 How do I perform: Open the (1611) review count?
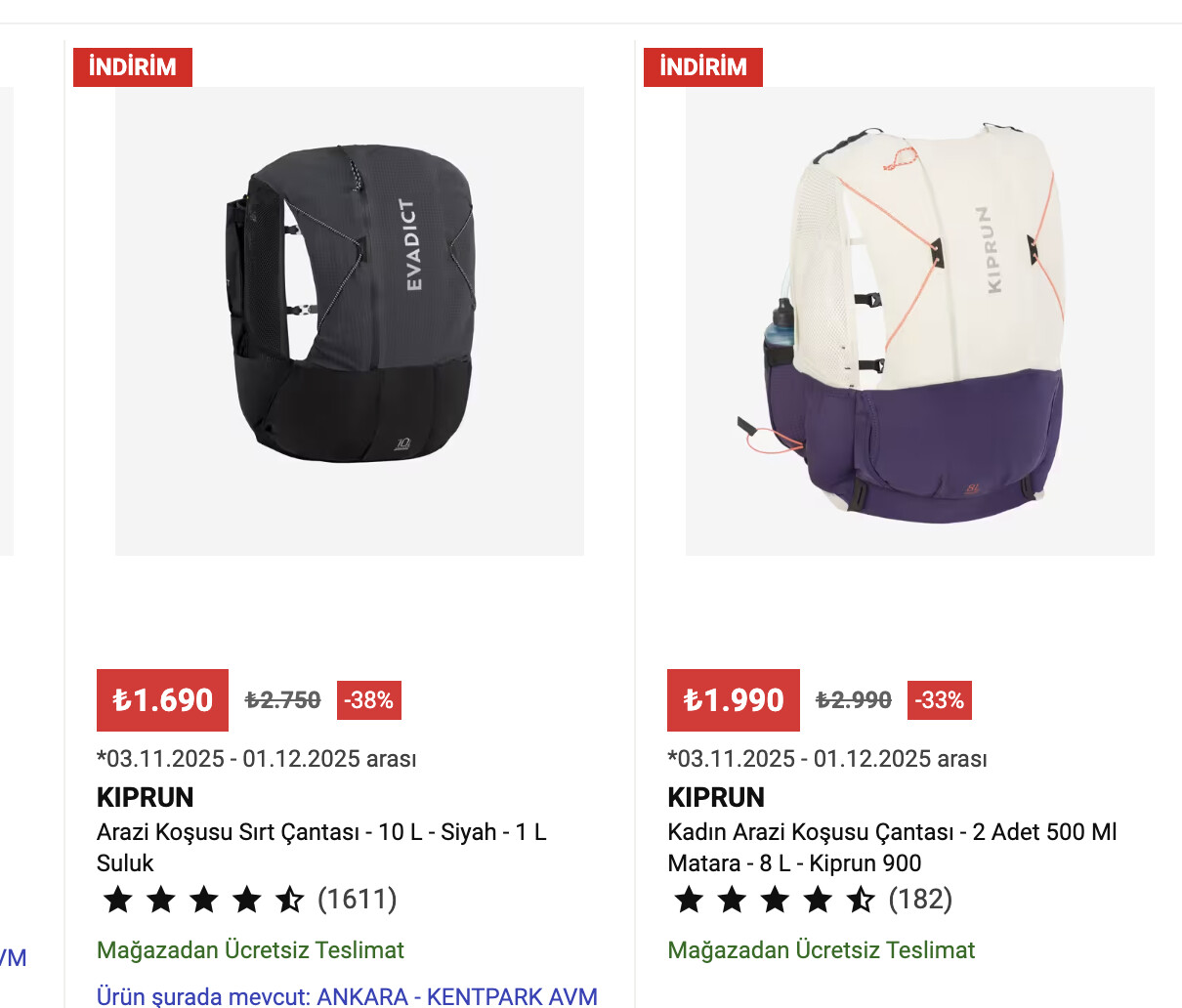point(358,899)
